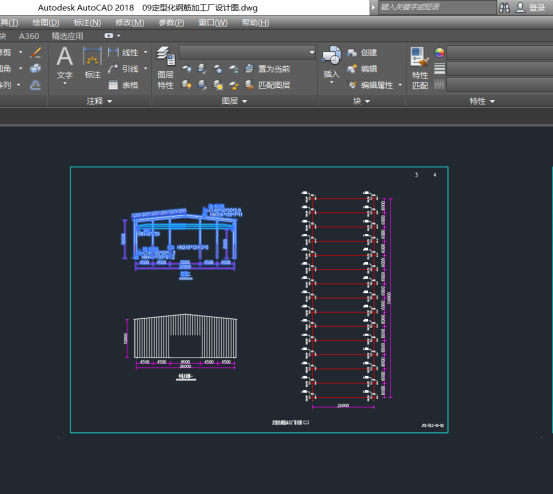
Task: Expand the 文字 text dropdown arrow
Action: 65,83
